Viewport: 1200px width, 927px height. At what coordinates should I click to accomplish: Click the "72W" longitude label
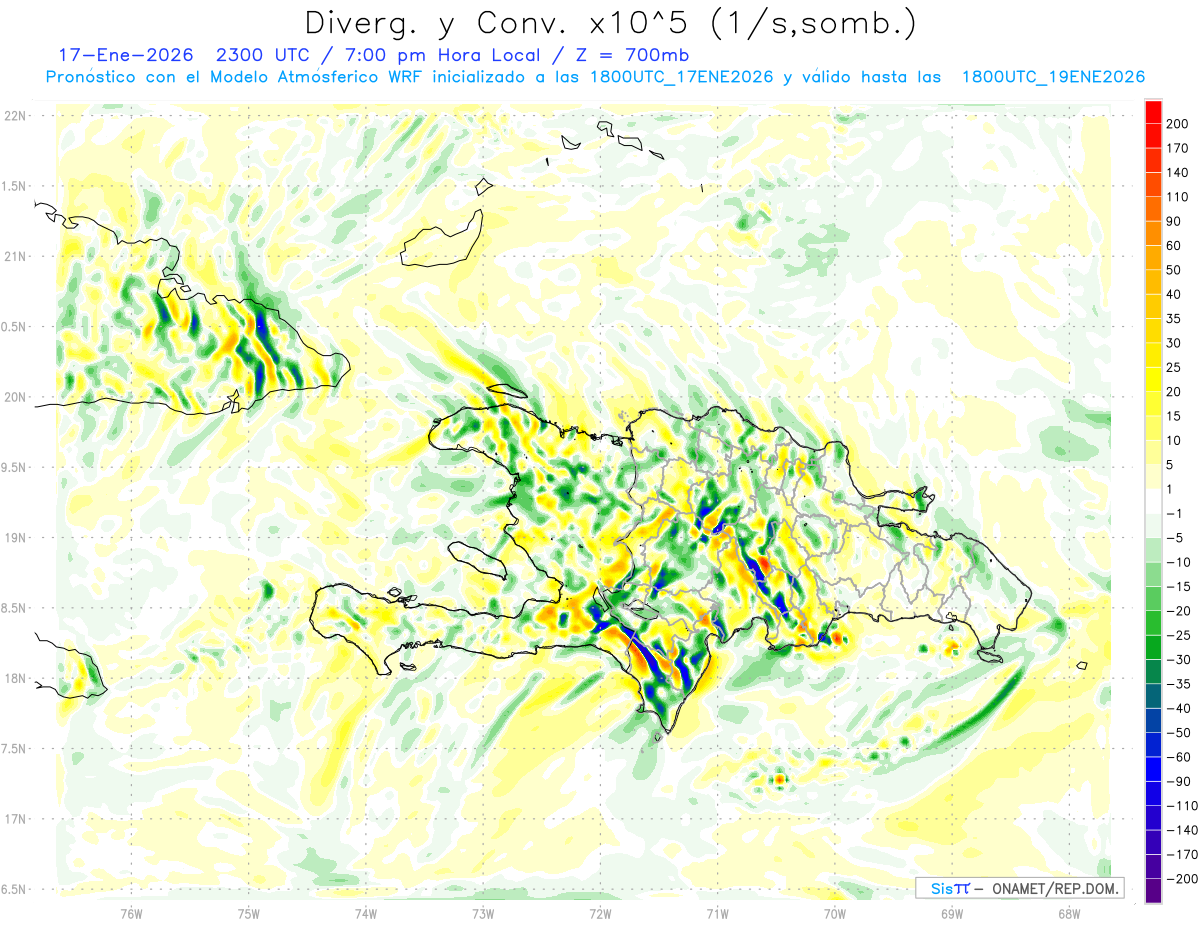[x=600, y=912]
